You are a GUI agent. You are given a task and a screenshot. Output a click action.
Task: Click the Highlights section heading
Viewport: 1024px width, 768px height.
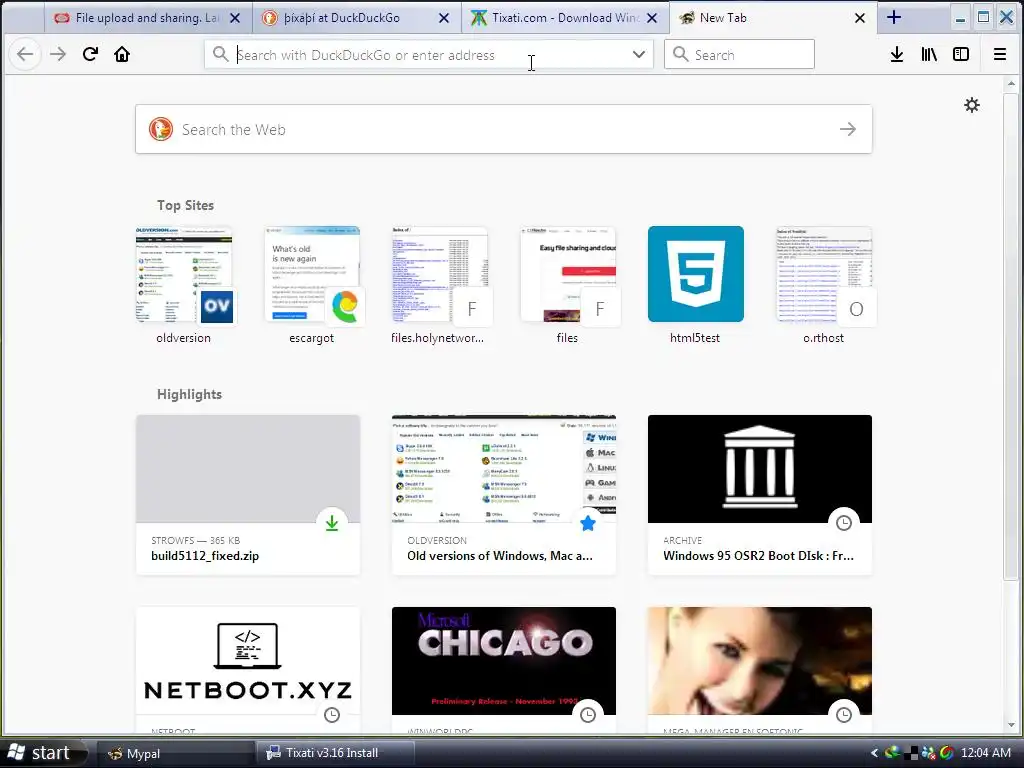[189, 394]
